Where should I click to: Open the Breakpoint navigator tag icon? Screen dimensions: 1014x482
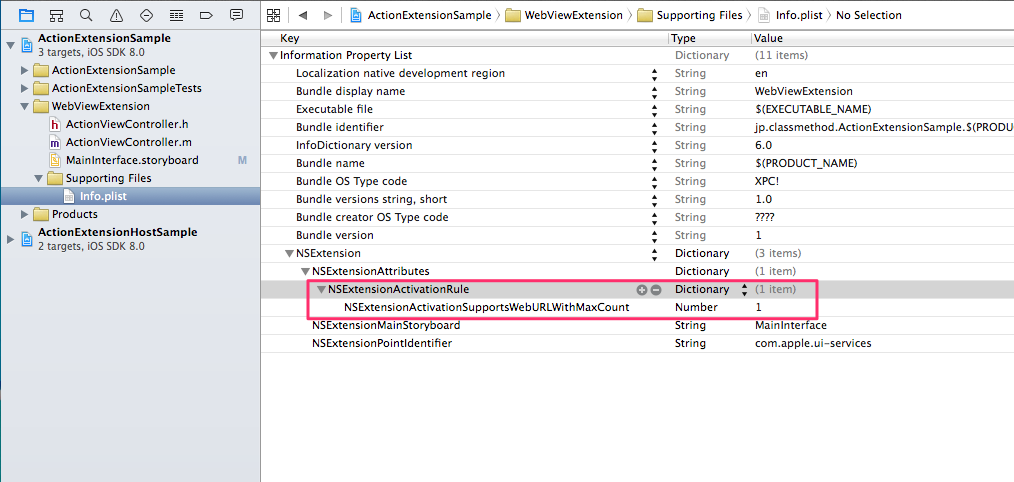coord(206,15)
